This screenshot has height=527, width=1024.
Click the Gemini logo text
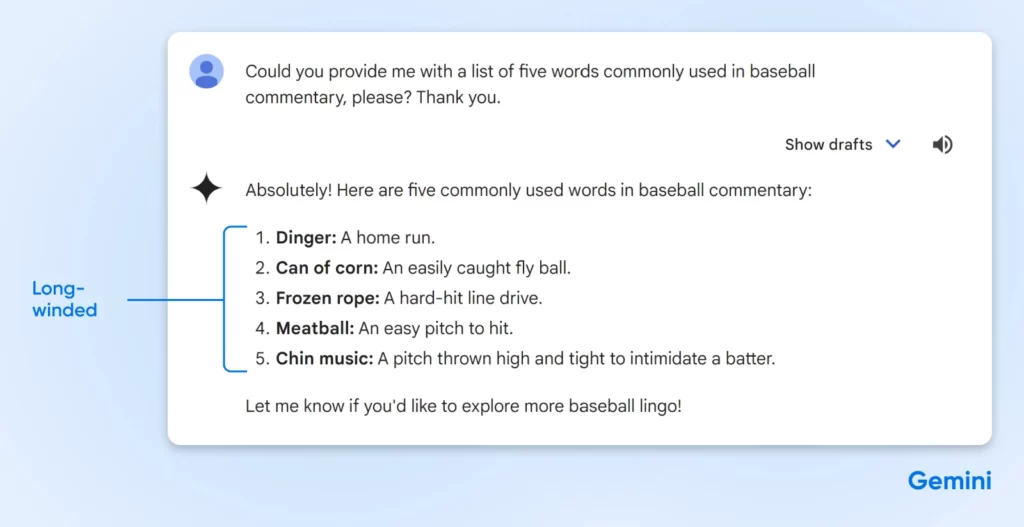[949, 481]
